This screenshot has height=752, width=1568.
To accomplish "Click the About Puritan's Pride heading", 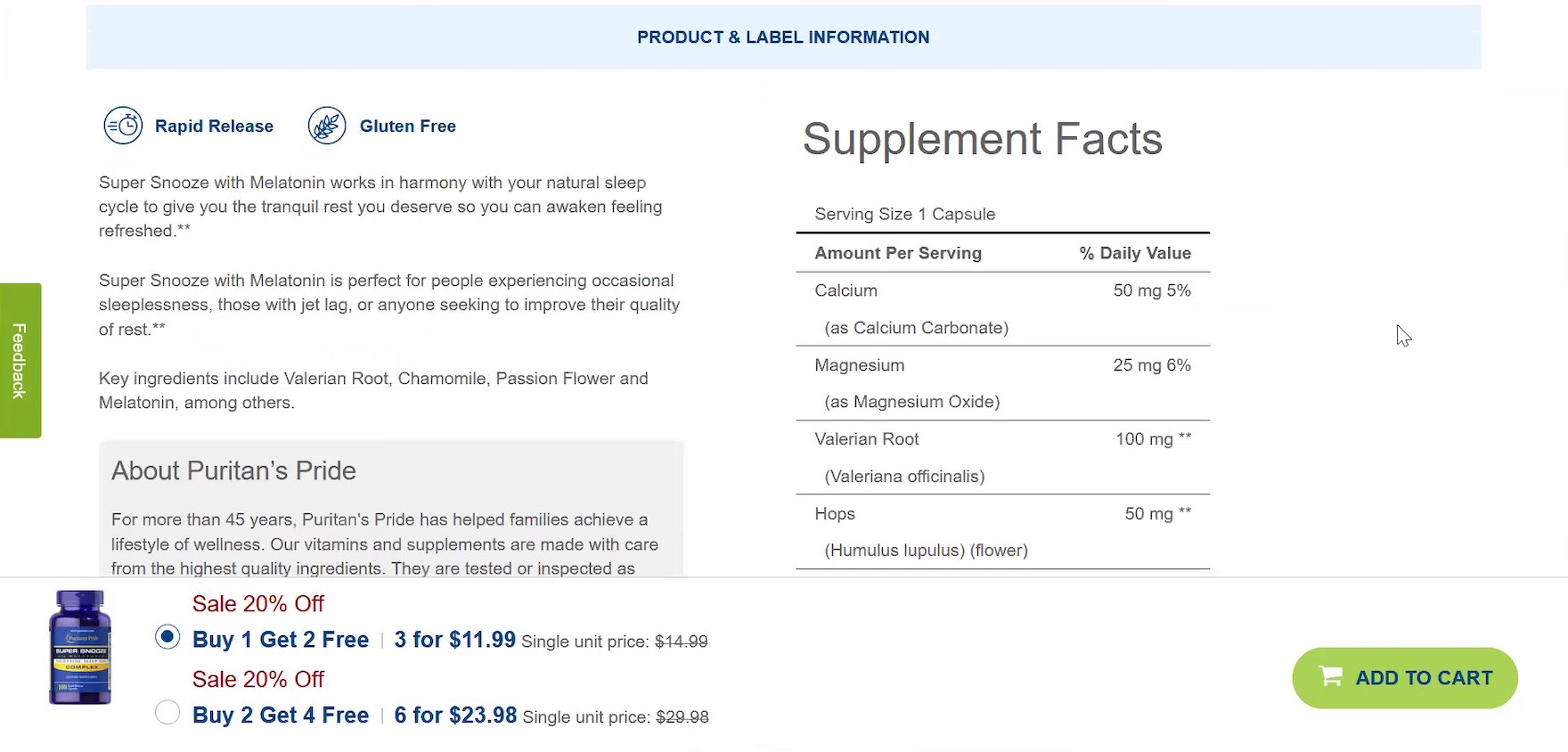I will coord(233,470).
